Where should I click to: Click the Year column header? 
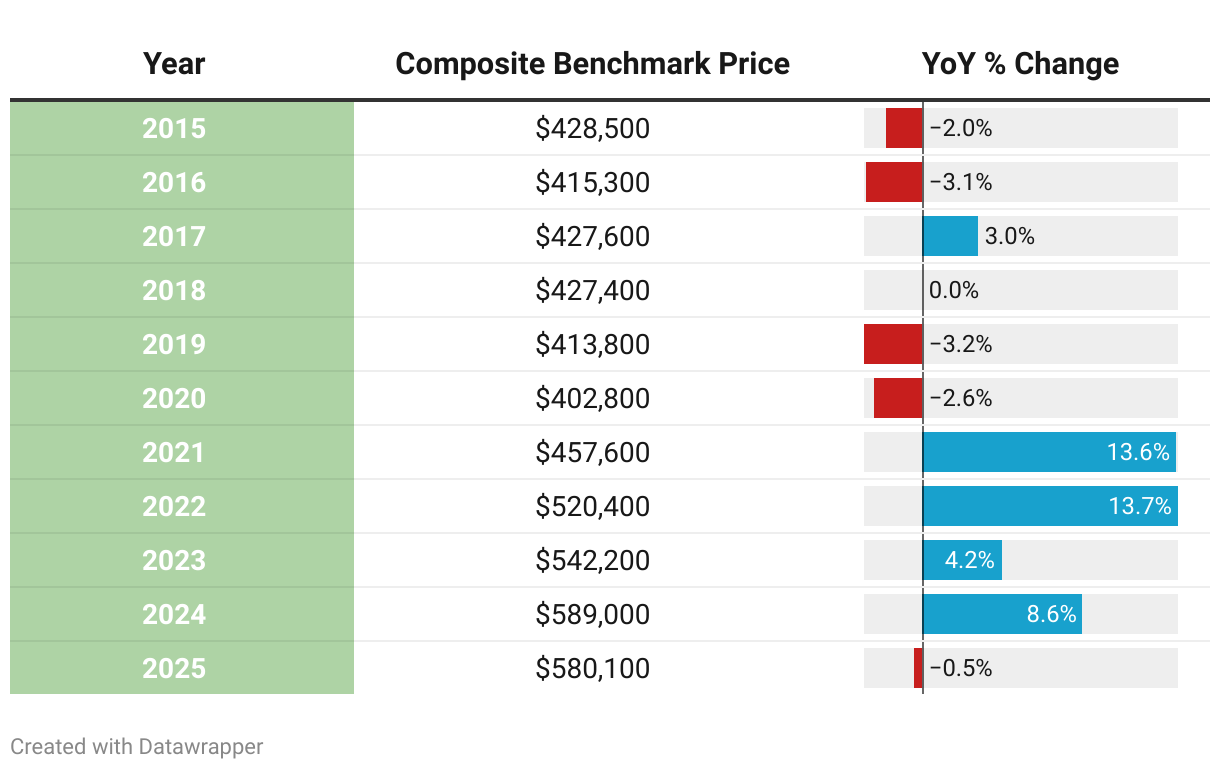click(x=174, y=64)
